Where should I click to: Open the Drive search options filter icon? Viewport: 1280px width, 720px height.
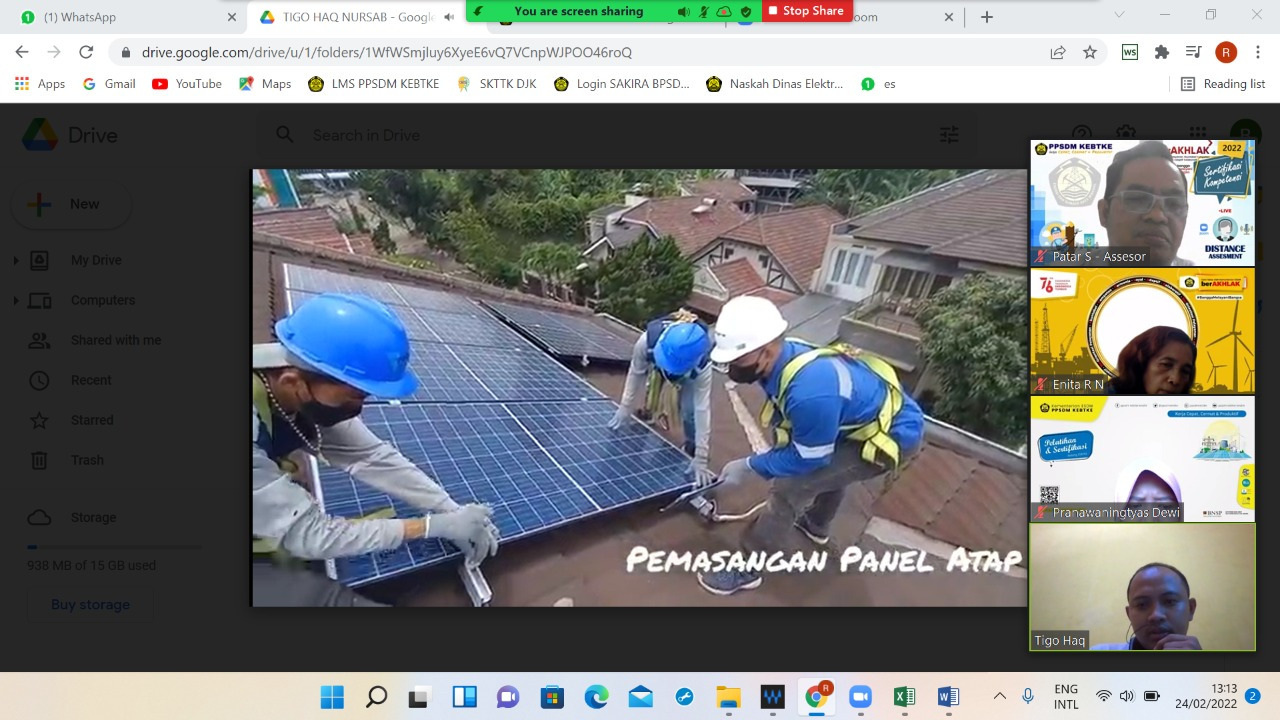pos(948,134)
